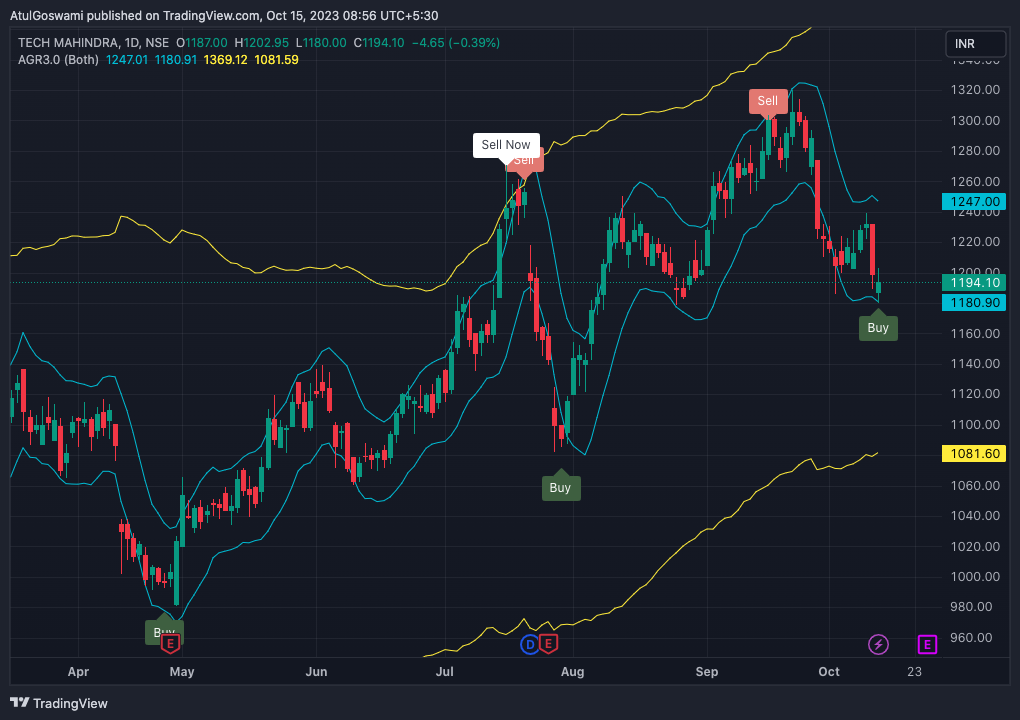The width and height of the screenshot is (1020, 720).
Task: Open the magenta E upcoming earnings icon
Action: [x=927, y=645]
